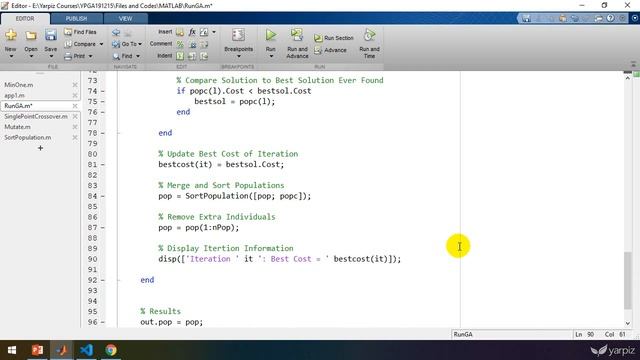Image resolution: width=640 pixels, height=360 pixels.
Task: Switch to the EDITOR ribbon tab
Action: click(25, 19)
